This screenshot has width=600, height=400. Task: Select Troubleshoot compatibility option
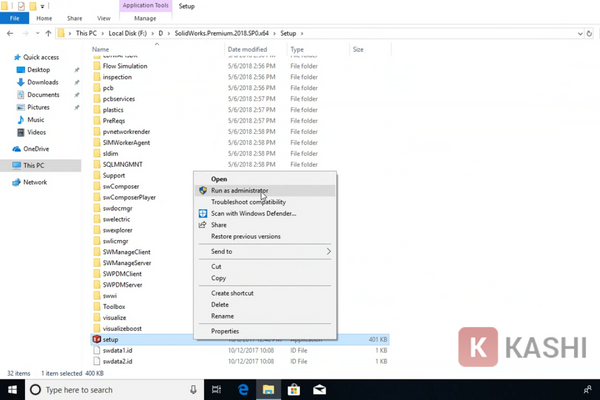tap(265, 202)
